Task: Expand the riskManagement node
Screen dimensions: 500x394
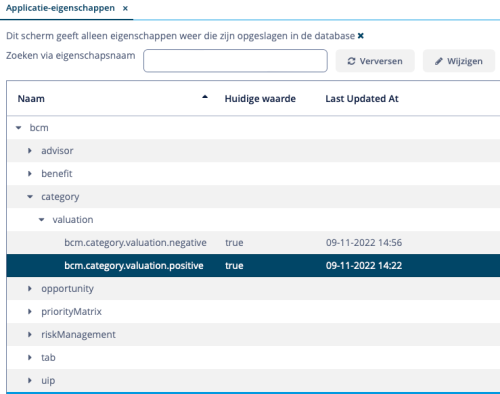Action: (x=30, y=335)
